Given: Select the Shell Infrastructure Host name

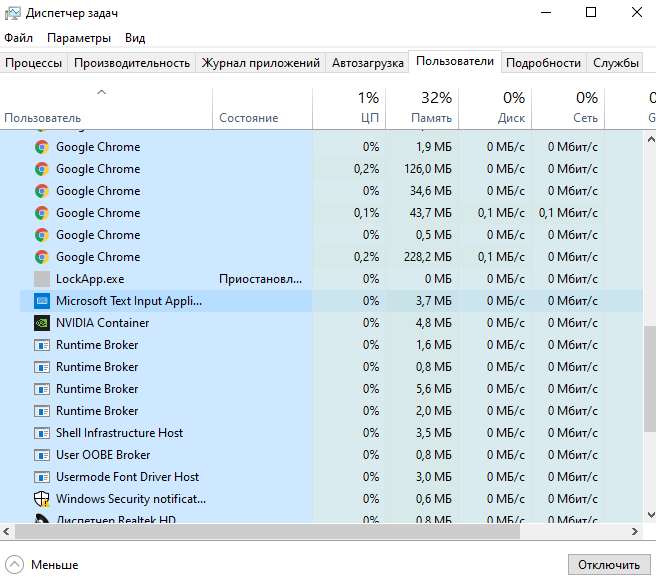Looking at the screenshot, I should pos(119,433).
